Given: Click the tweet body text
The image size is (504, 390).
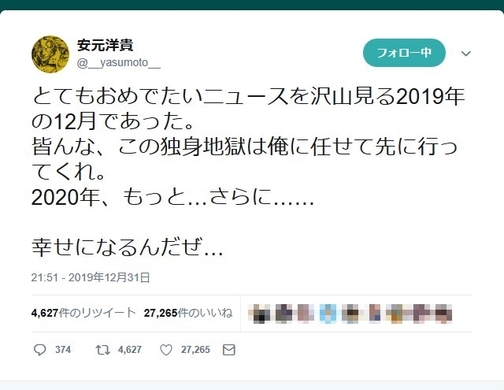Looking at the screenshot, I should (x=248, y=172).
